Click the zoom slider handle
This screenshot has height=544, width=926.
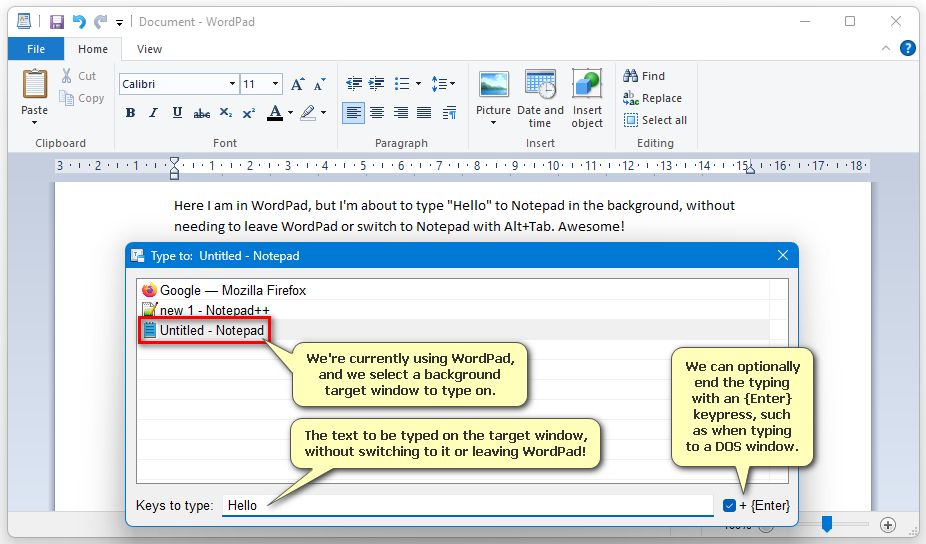[x=826, y=524]
